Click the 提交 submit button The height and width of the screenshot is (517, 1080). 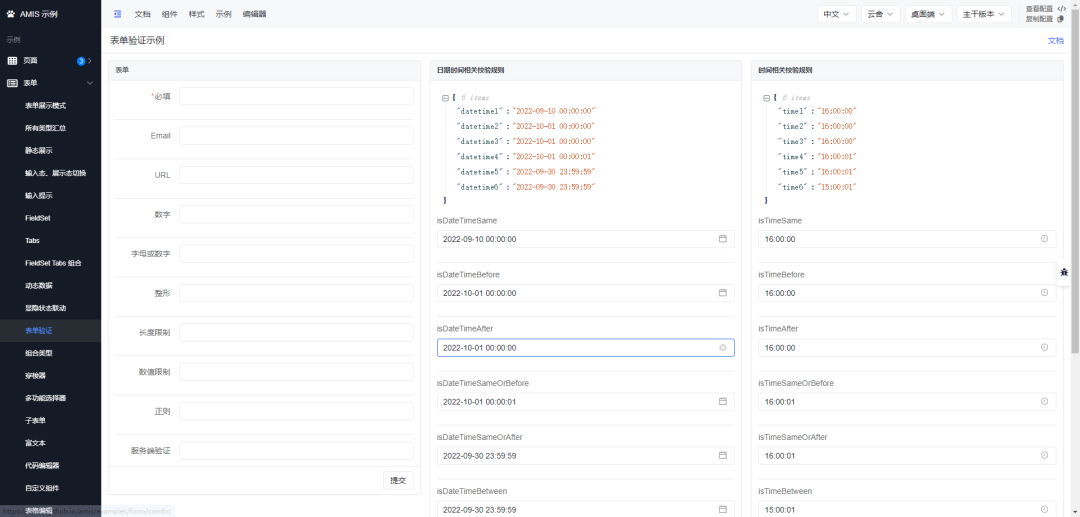398,480
